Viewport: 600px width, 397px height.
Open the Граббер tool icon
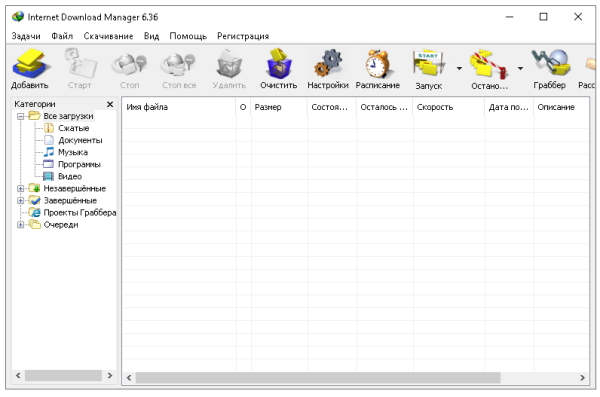pyautogui.click(x=550, y=63)
